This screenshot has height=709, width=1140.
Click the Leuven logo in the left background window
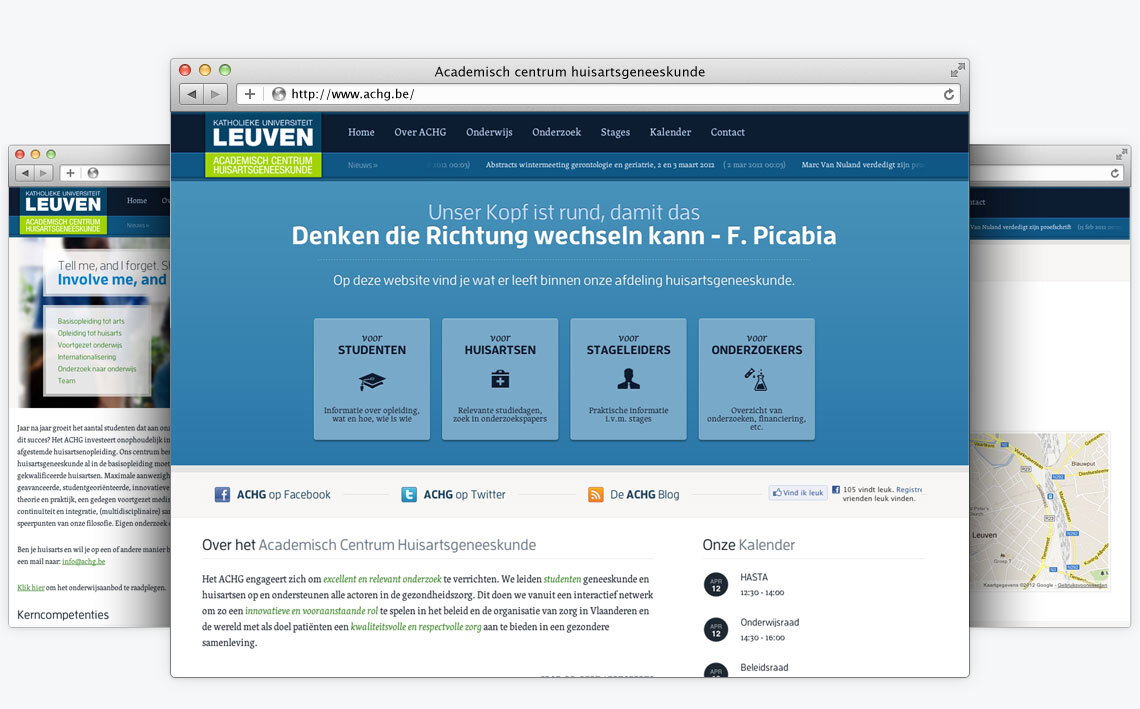click(63, 212)
